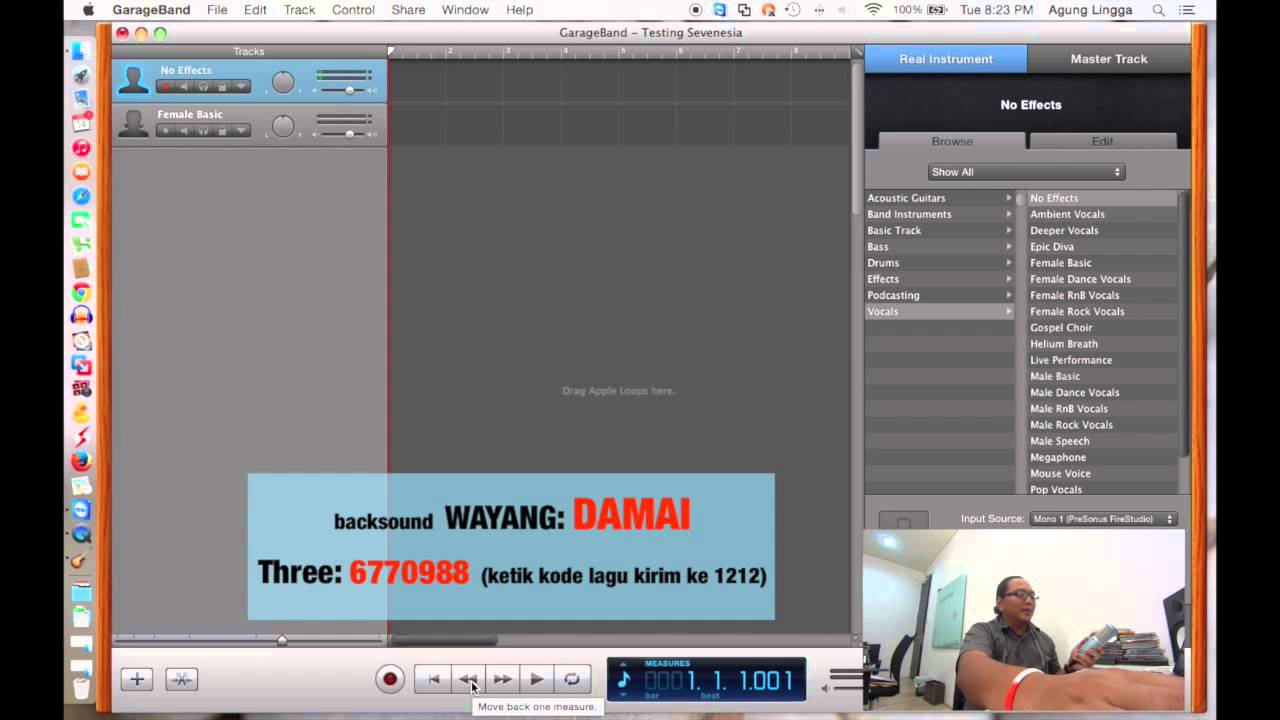Image resolution: width=1280 pixels, height=720 pixels.
Task: Adjust the No Effects track volume slider
Action: tap(349, 90)
